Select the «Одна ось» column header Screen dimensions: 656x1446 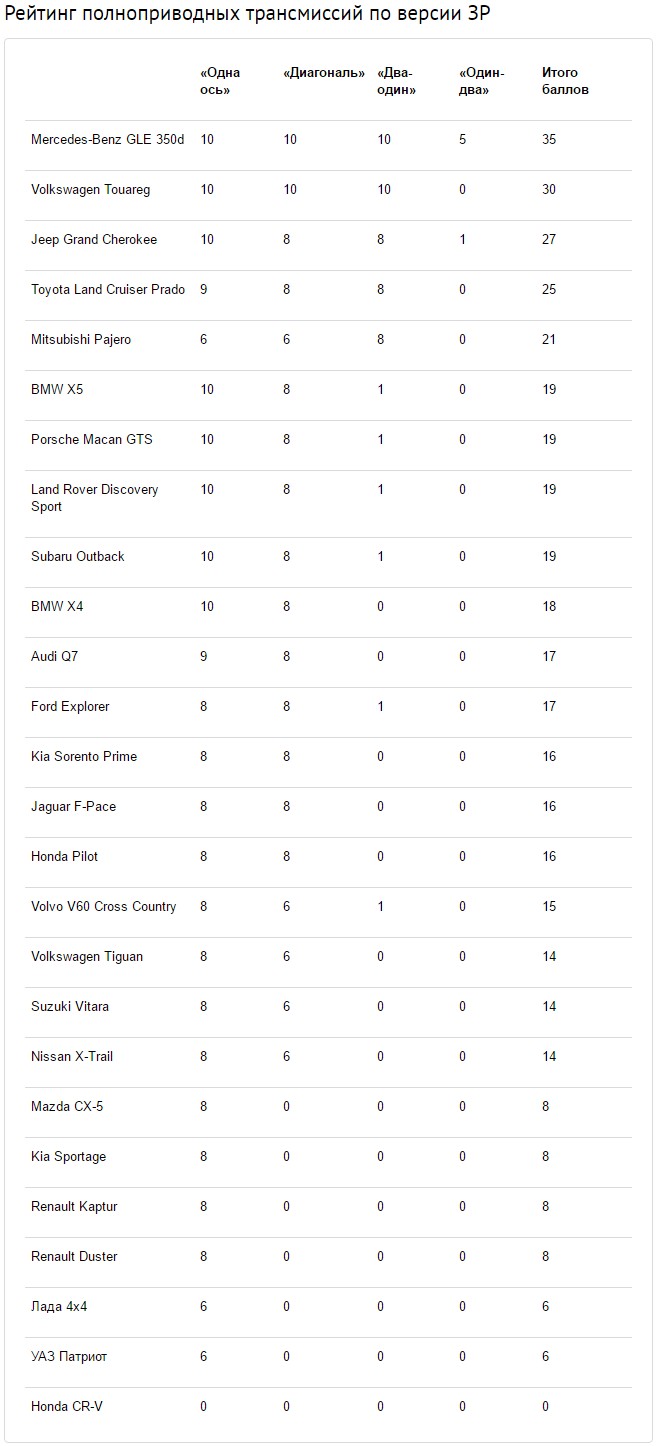pos(220,81)
